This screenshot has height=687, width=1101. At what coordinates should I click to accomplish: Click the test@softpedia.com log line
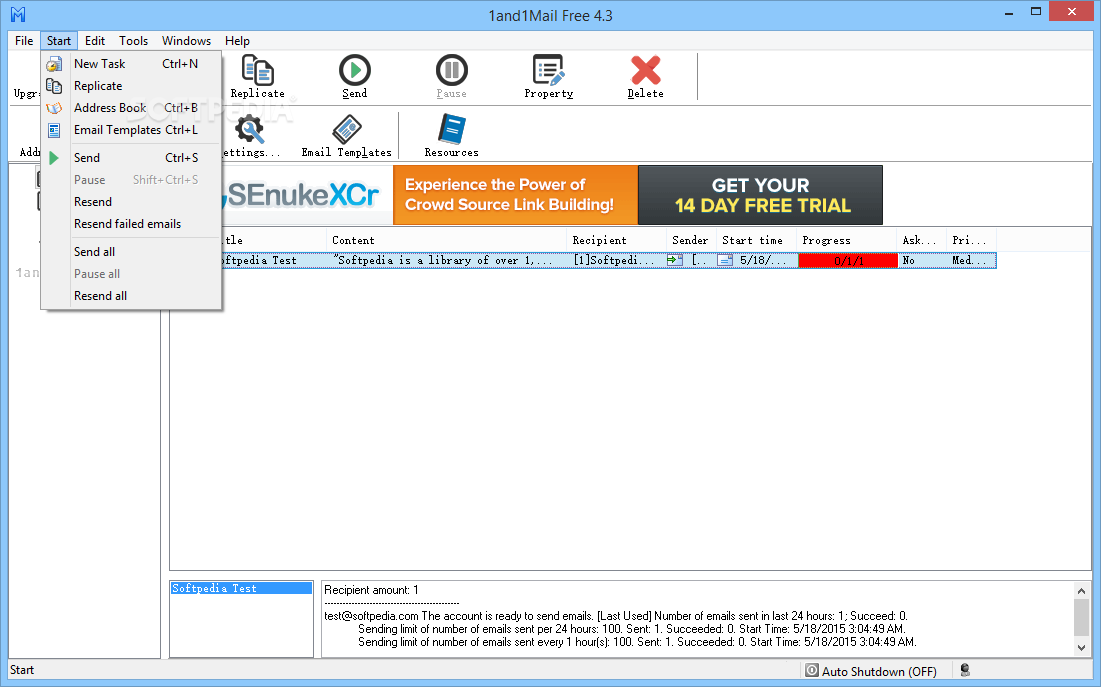[x=616, y=616]
